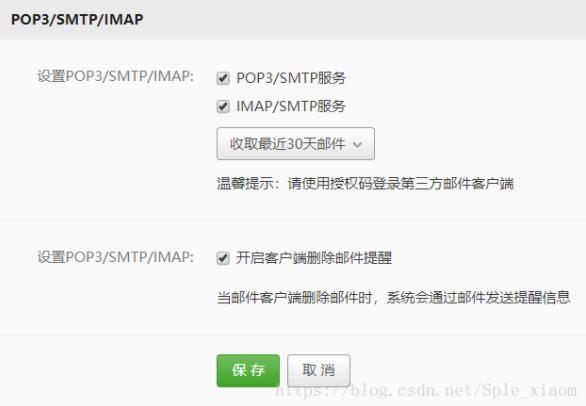
Task: Open the blog.csdn.net watermark URL
Action: (x=426, y=391)
